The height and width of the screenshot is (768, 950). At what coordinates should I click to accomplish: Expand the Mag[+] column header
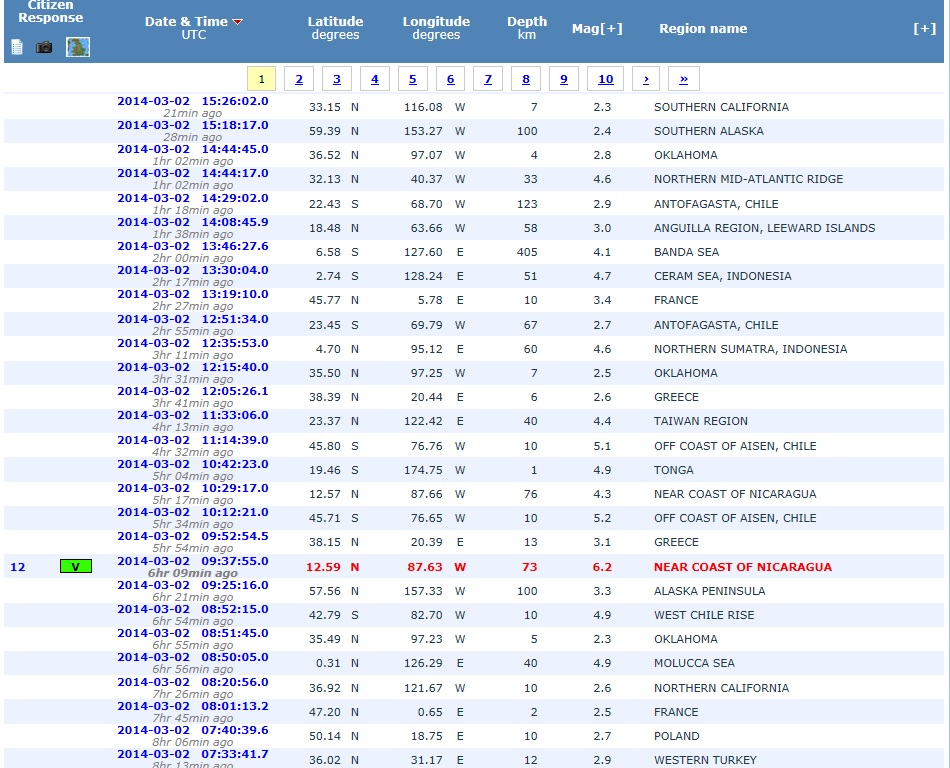click(597, 28)
